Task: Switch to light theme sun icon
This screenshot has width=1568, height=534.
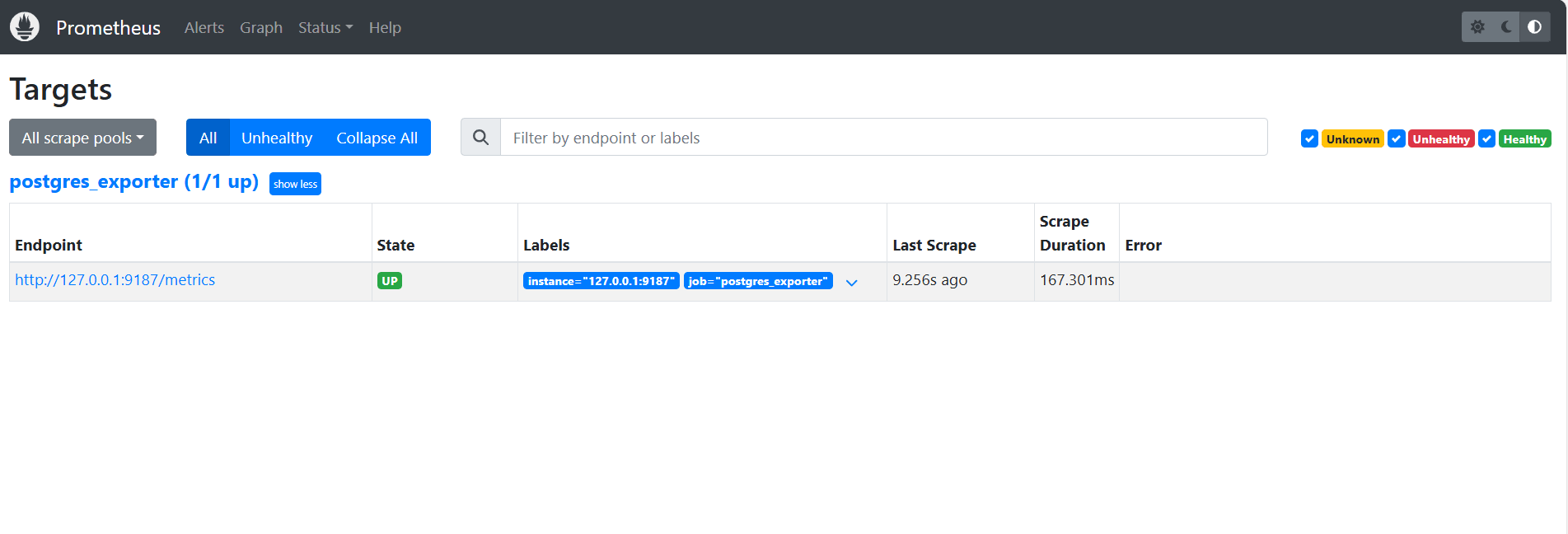Action: pyautogui.click(x=1477, y=27)
